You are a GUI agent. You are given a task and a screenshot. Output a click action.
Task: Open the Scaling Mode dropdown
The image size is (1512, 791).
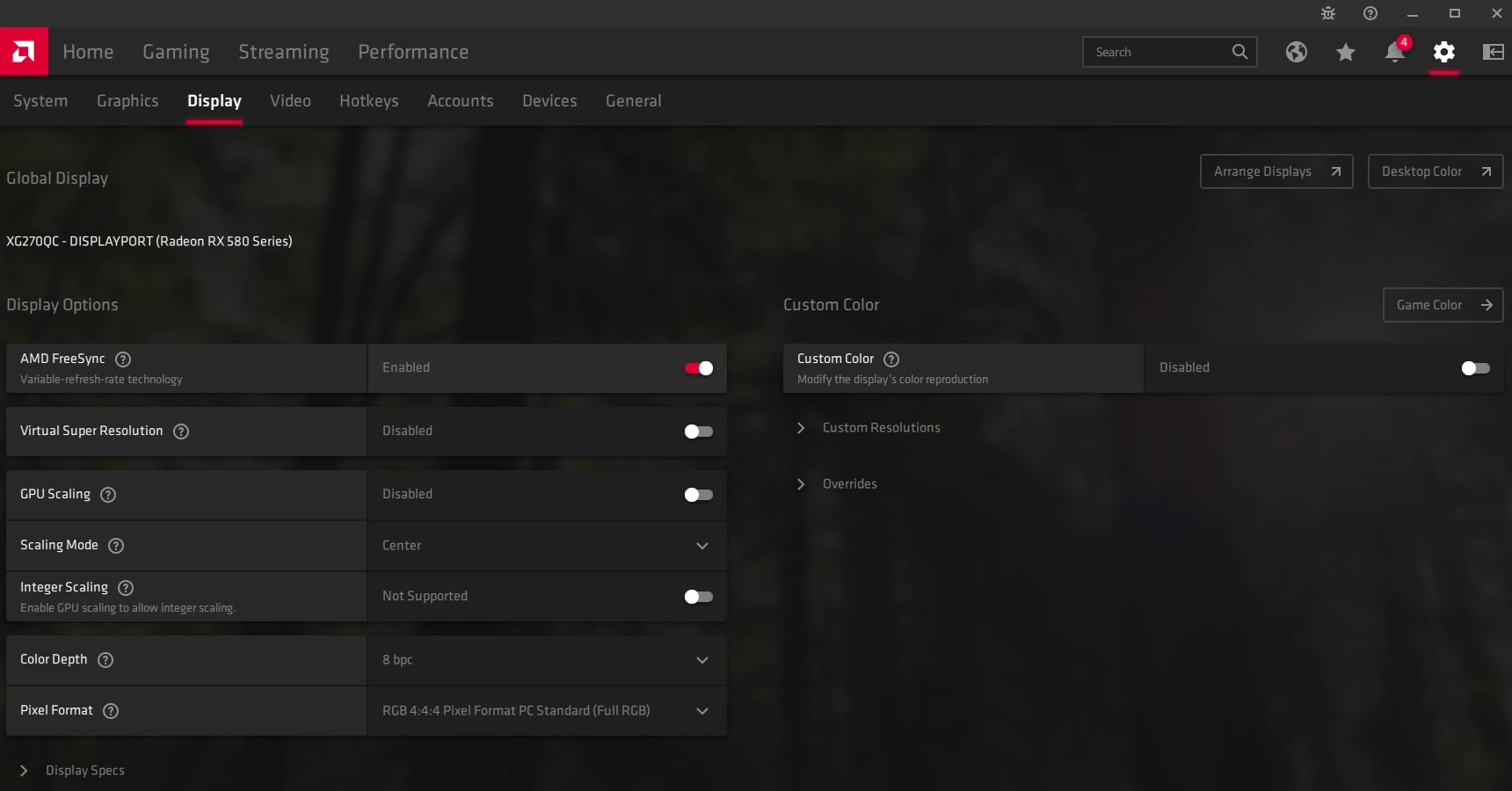coord(547,546)
